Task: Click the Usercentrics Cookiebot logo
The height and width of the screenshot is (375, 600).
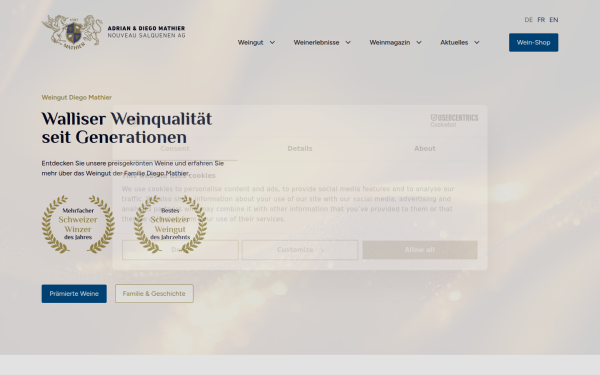Action: (x=454, y=121)
